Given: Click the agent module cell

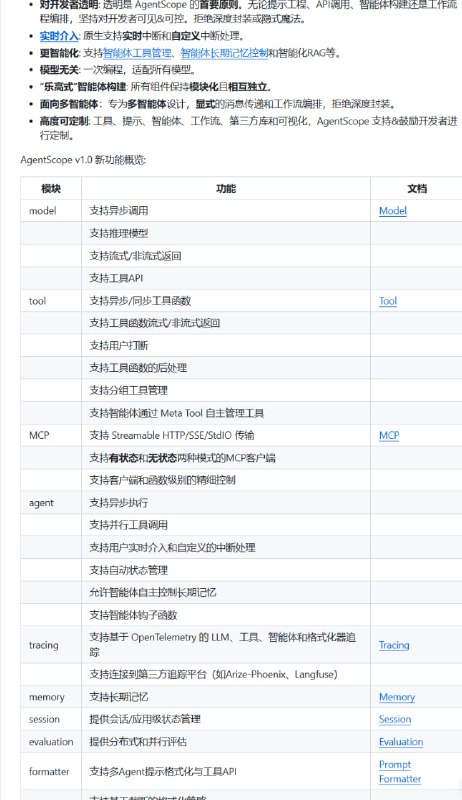Looking at the screenshot, I should (x=51, y=503).
